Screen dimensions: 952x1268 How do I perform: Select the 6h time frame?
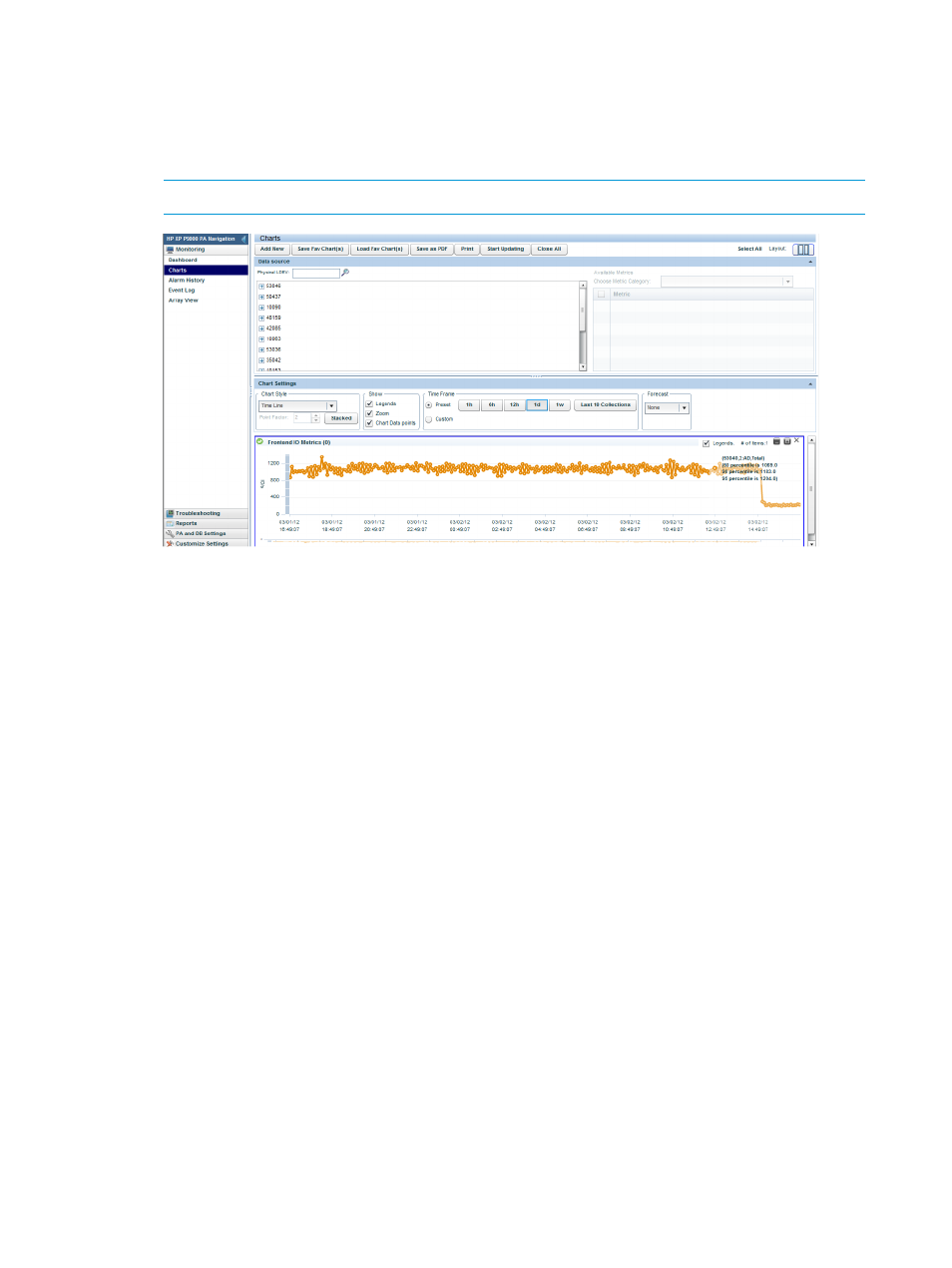(x=492, y=405)
